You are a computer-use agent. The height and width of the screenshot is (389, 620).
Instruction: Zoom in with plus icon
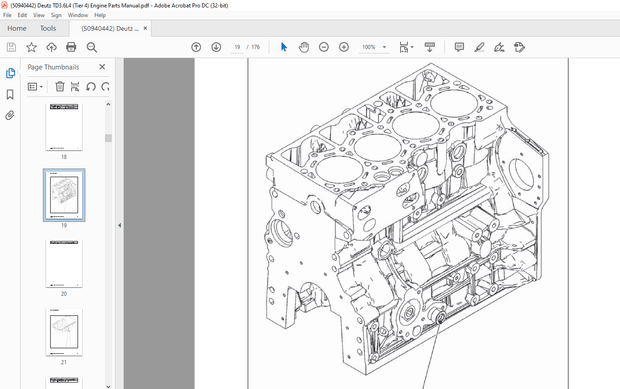344,47
